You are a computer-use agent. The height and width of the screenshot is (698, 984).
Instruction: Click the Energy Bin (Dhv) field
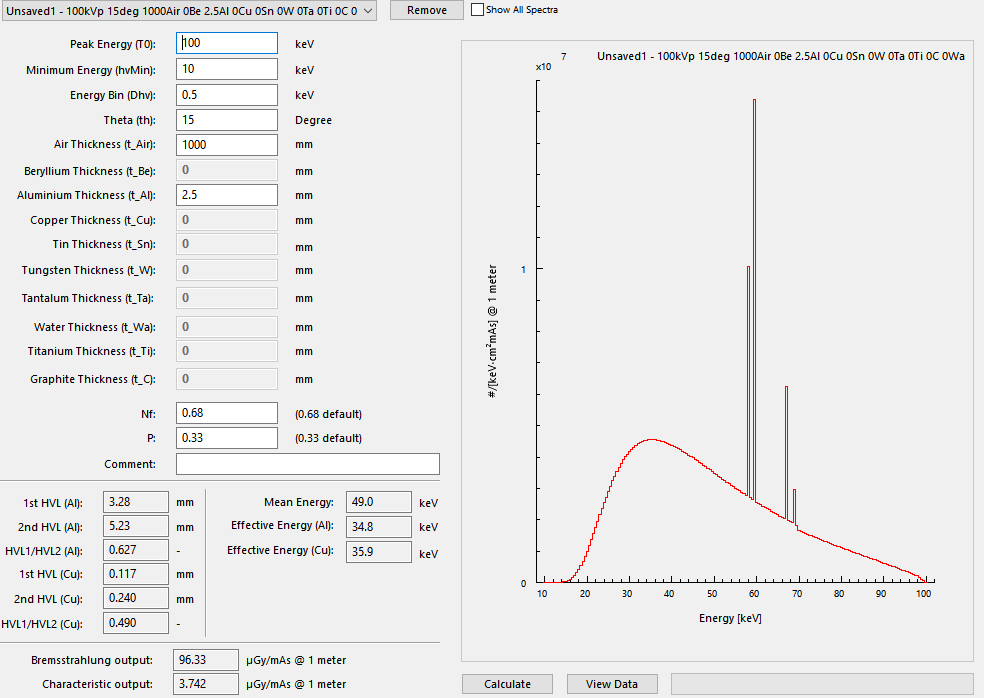point(226,94)
